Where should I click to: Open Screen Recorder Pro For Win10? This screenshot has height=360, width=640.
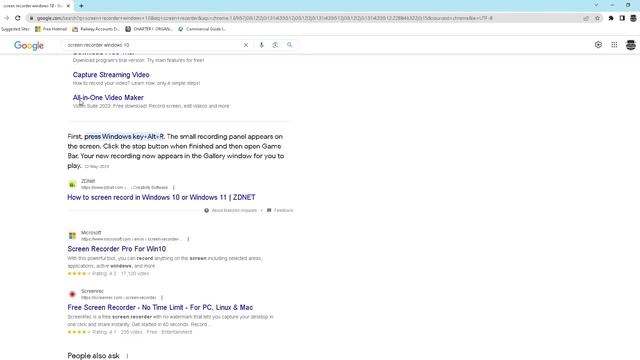116,249
